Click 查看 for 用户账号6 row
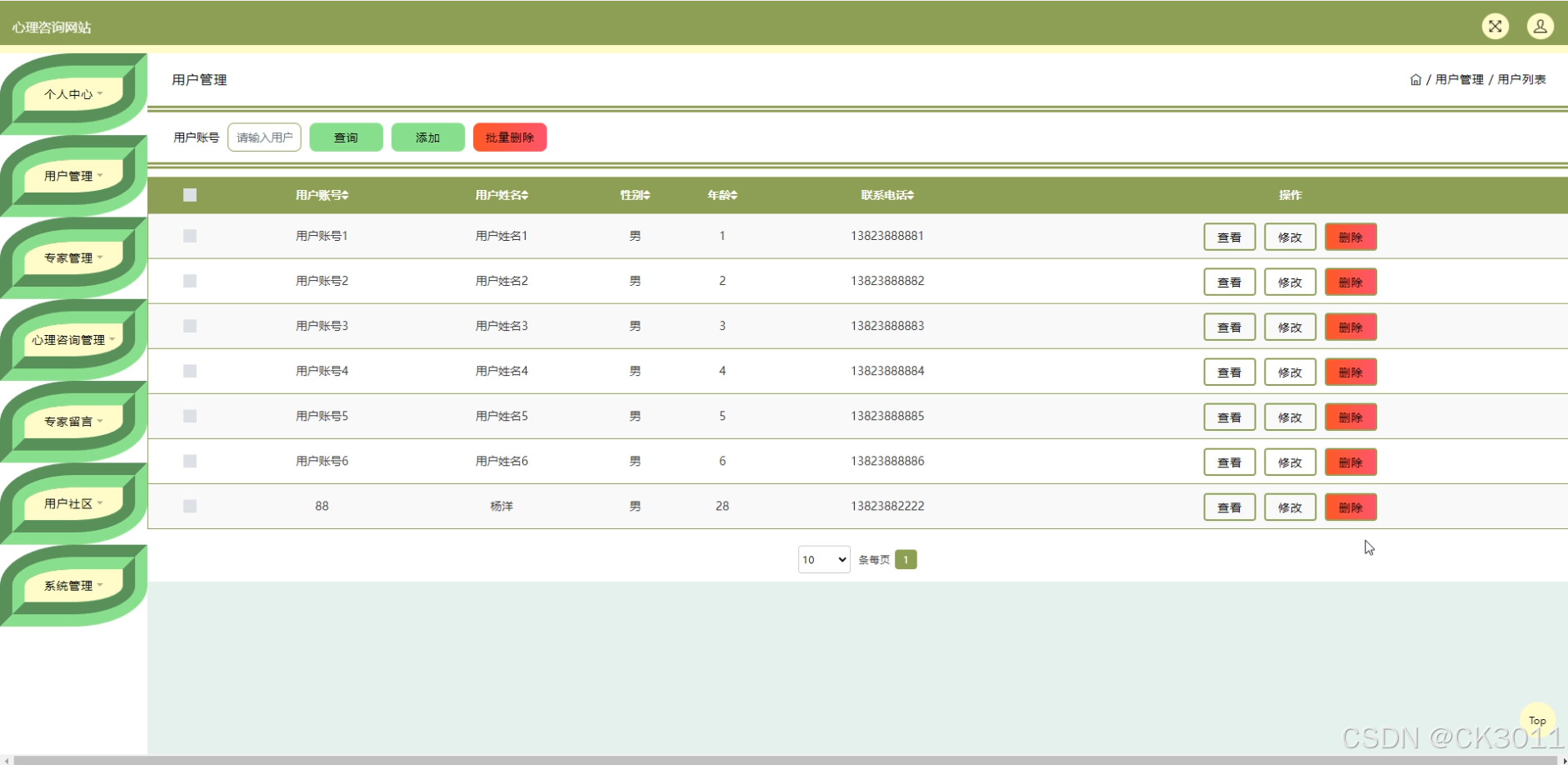Image resolution: width=1568 pixels, height=765 pixels. click(1229, 462)
